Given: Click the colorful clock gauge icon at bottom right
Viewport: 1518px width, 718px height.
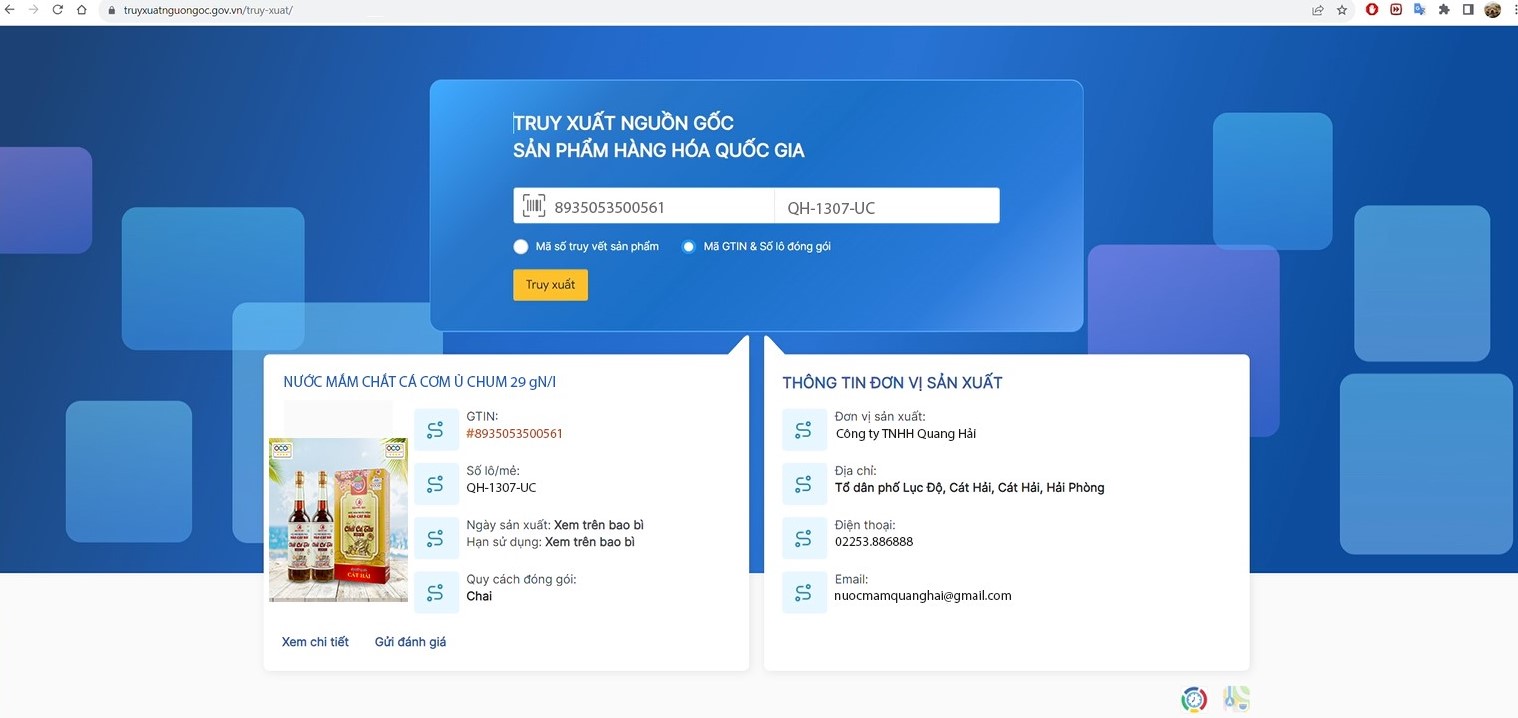Looking at the screenshot, I should pos(1194,699).
